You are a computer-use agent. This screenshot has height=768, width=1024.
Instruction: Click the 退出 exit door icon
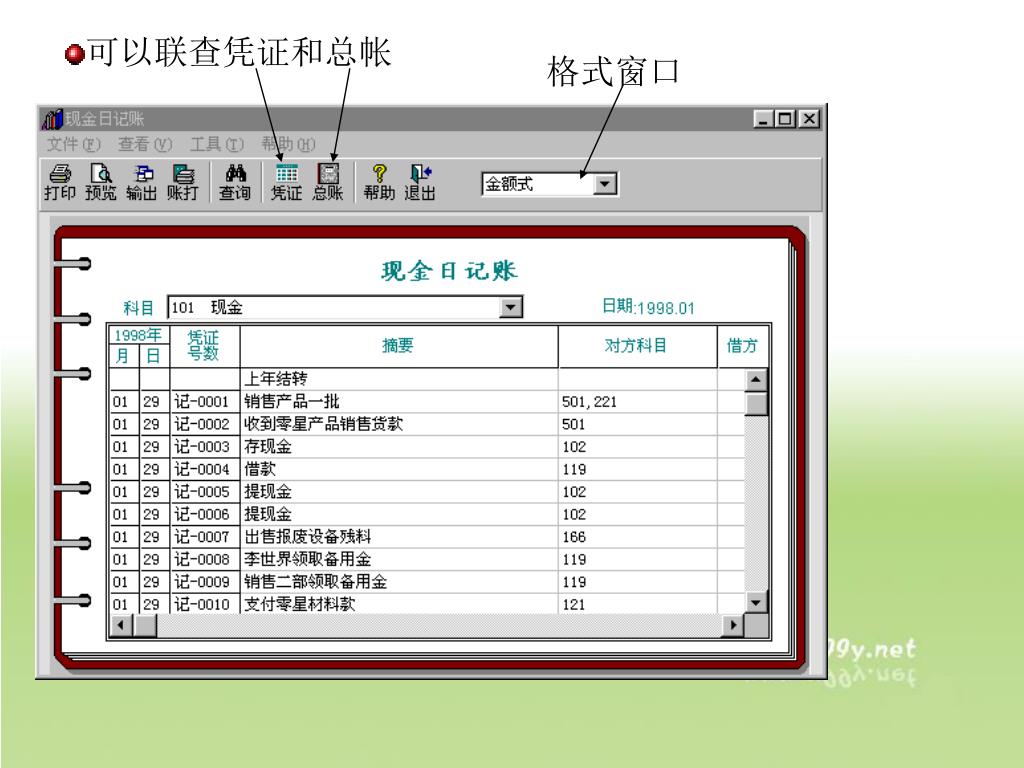pyautogui.click(x=420, y=182)
